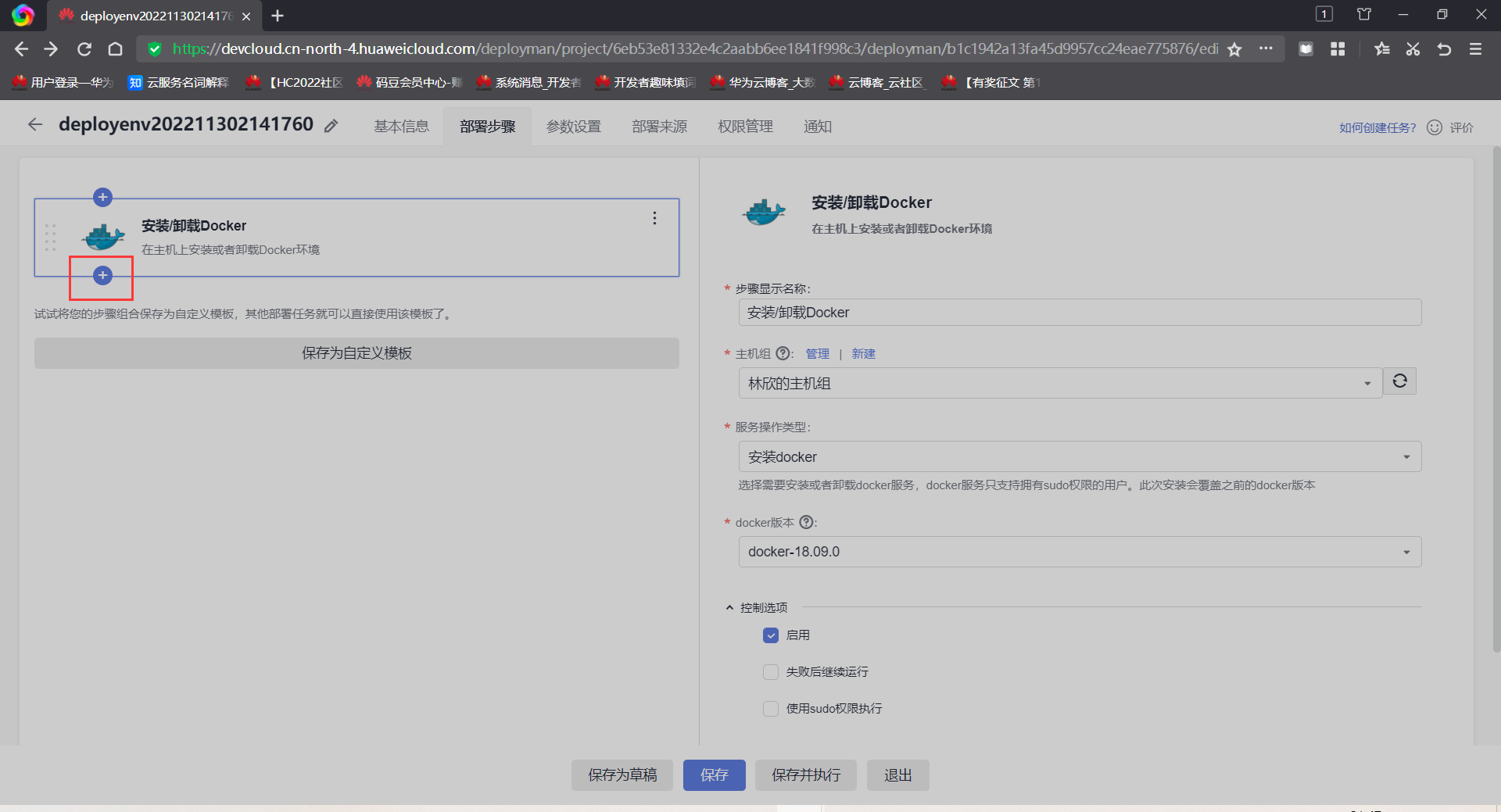
Task: Open the address bar's three-dot menu
Action: (1266, 48)
